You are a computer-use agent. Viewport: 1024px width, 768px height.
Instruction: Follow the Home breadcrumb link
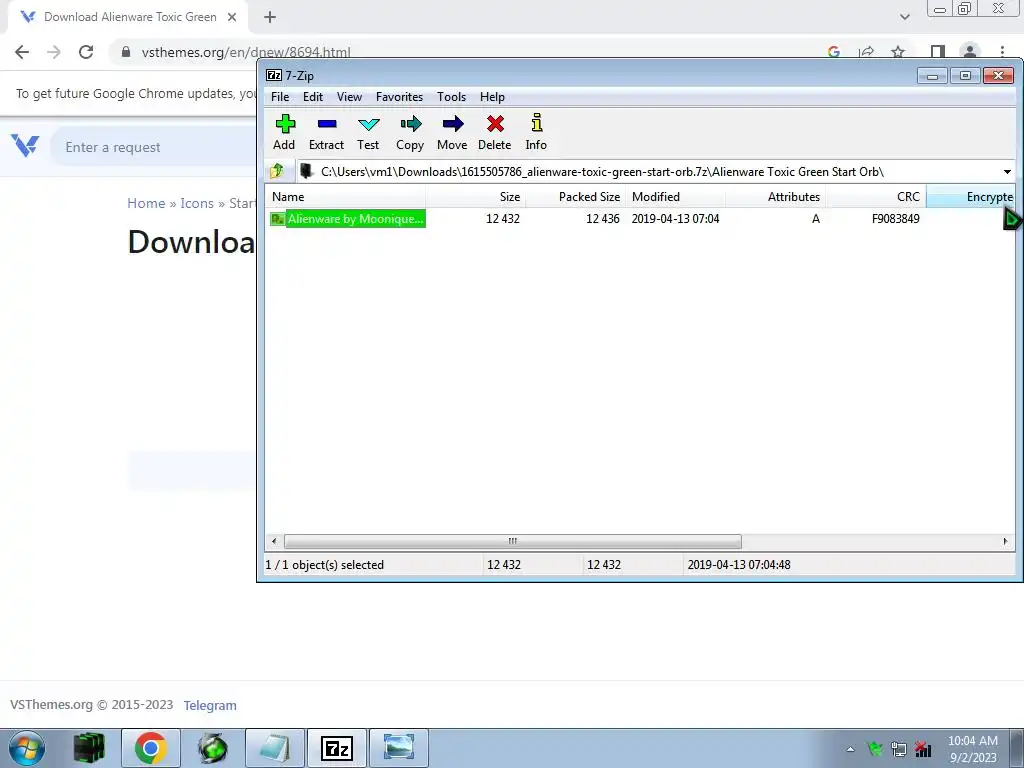click(x=146, y=203)
